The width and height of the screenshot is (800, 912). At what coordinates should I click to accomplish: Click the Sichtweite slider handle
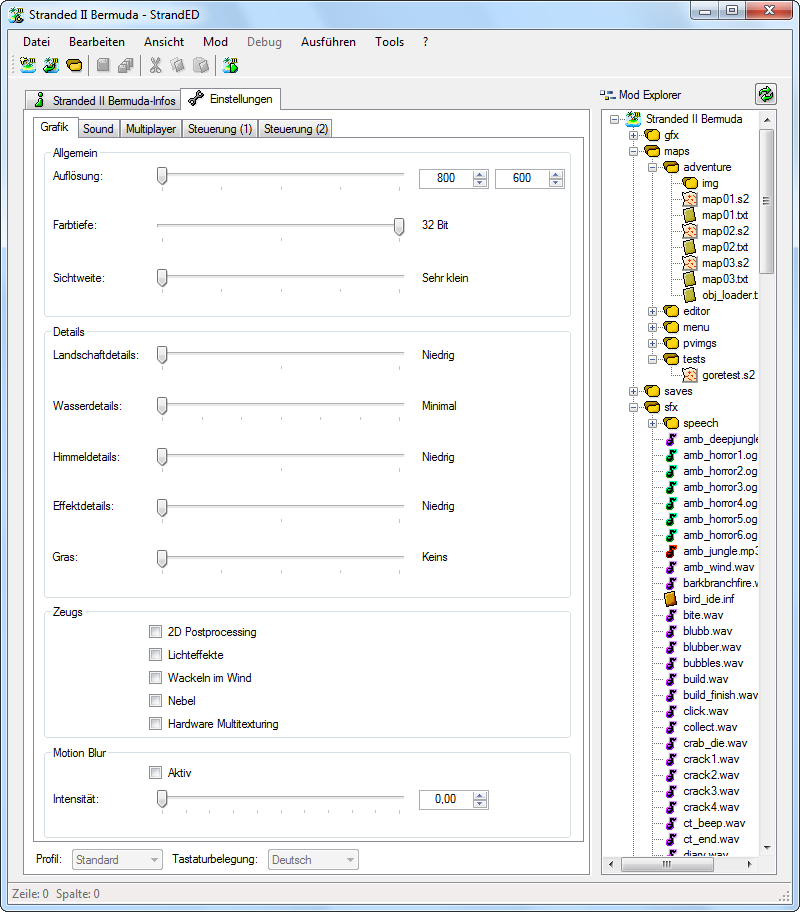pos(162,277)
